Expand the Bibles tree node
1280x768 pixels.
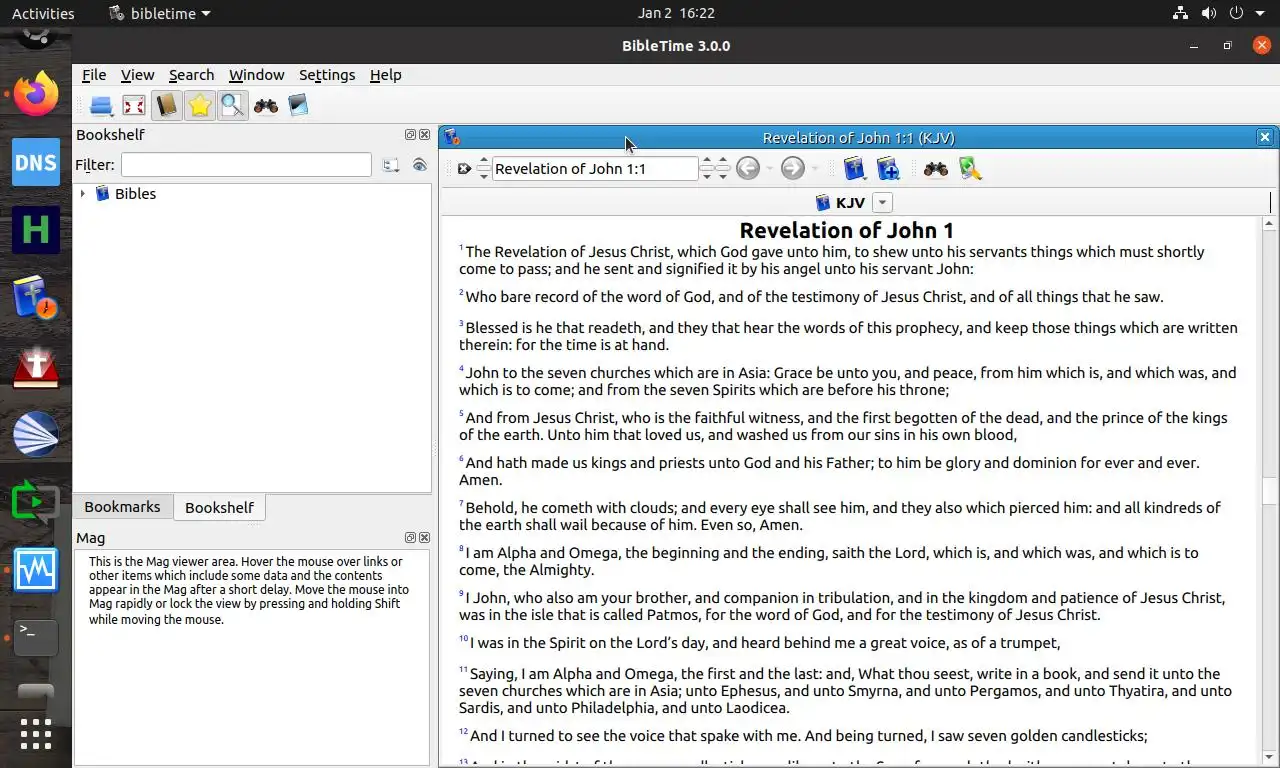[82, 193]
